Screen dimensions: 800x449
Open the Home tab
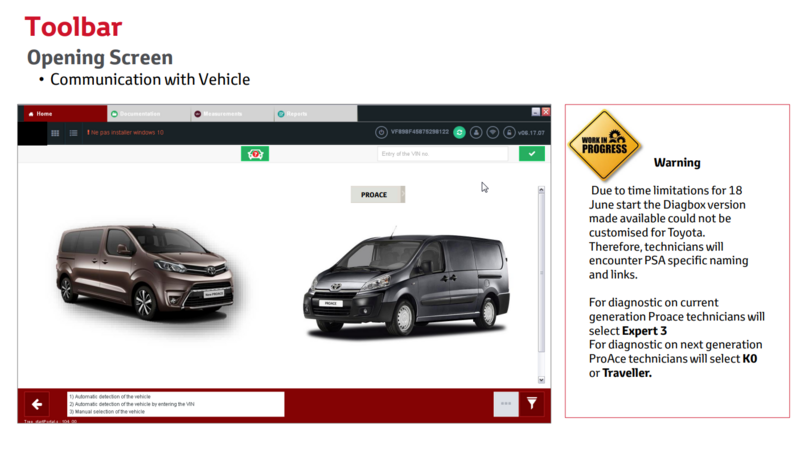(x=65, y=114)
